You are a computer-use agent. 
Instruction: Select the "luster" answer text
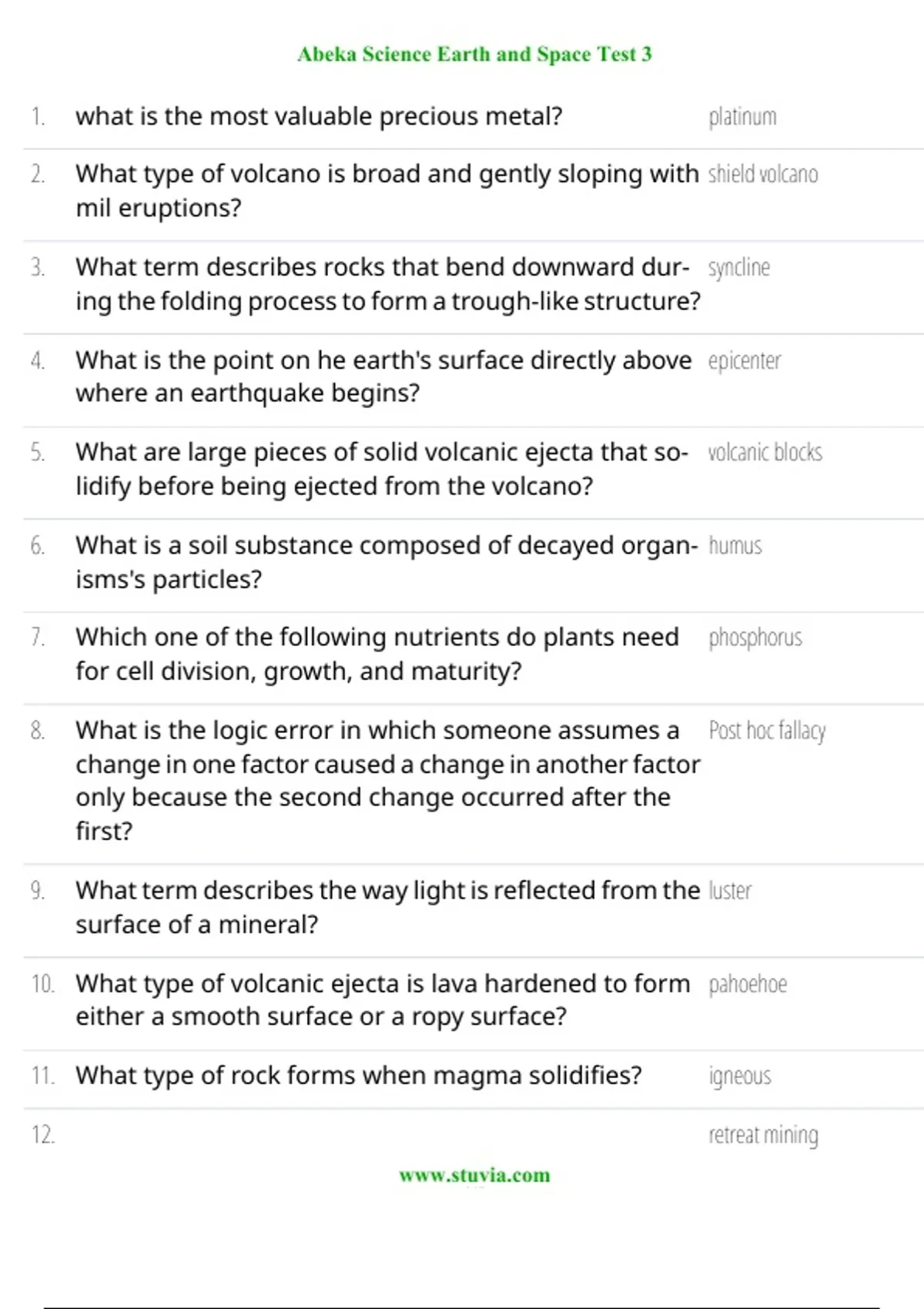729,891
